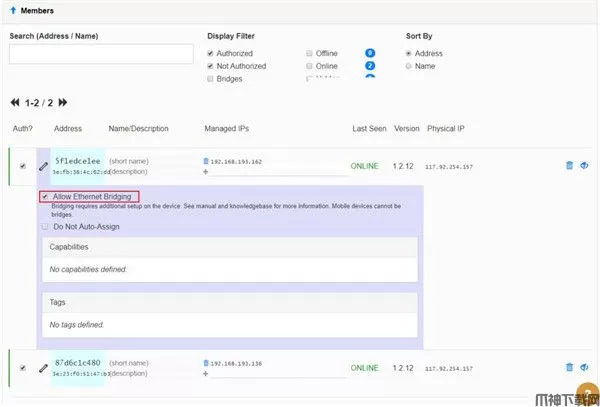Toggle the Authorized display filter

click(210, 53)
